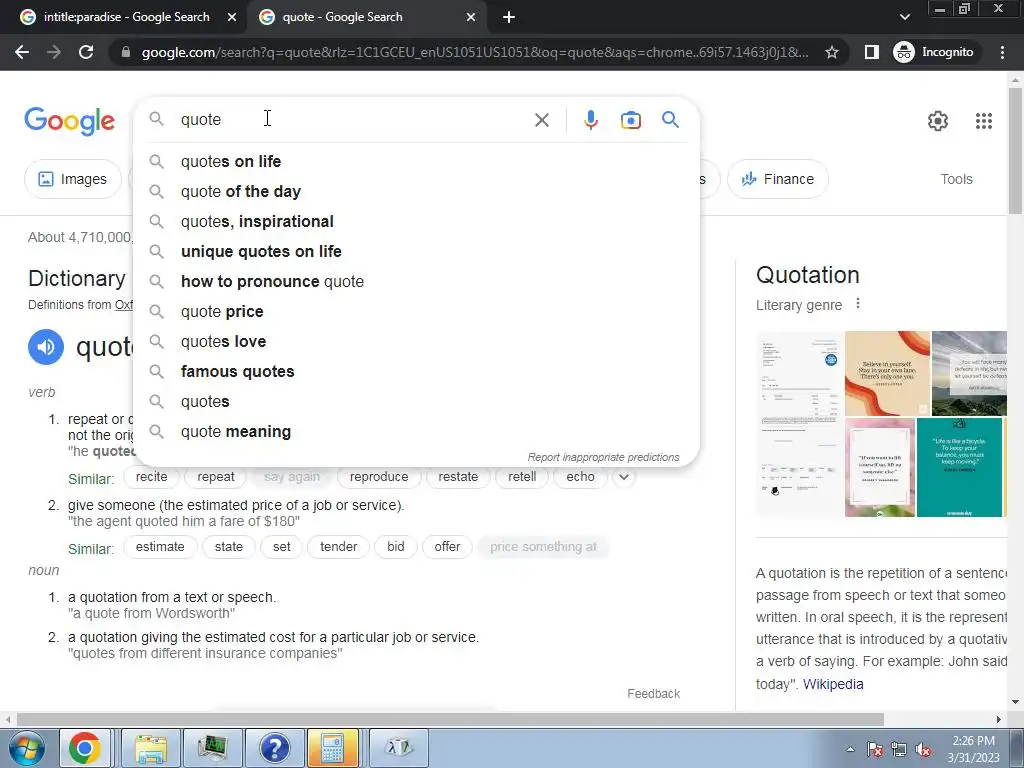Click the horizontal page scrollbar
This screenshot has height=768, width=1024.
[x=451, y=719]
